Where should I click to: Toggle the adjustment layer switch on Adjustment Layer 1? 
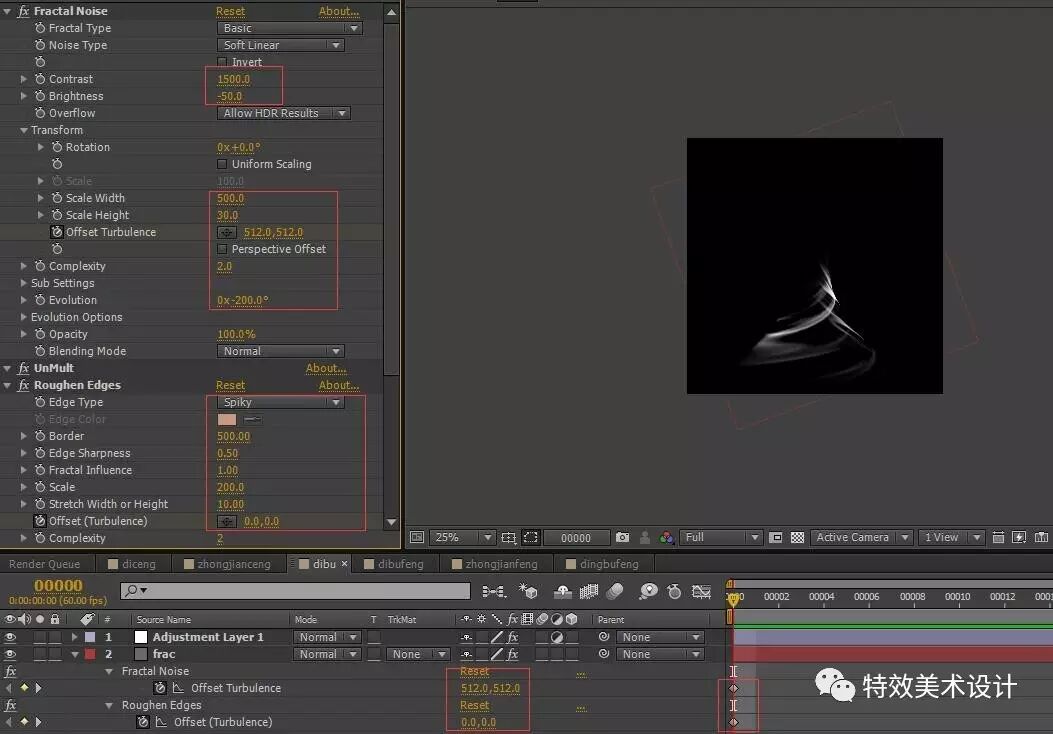557,637
